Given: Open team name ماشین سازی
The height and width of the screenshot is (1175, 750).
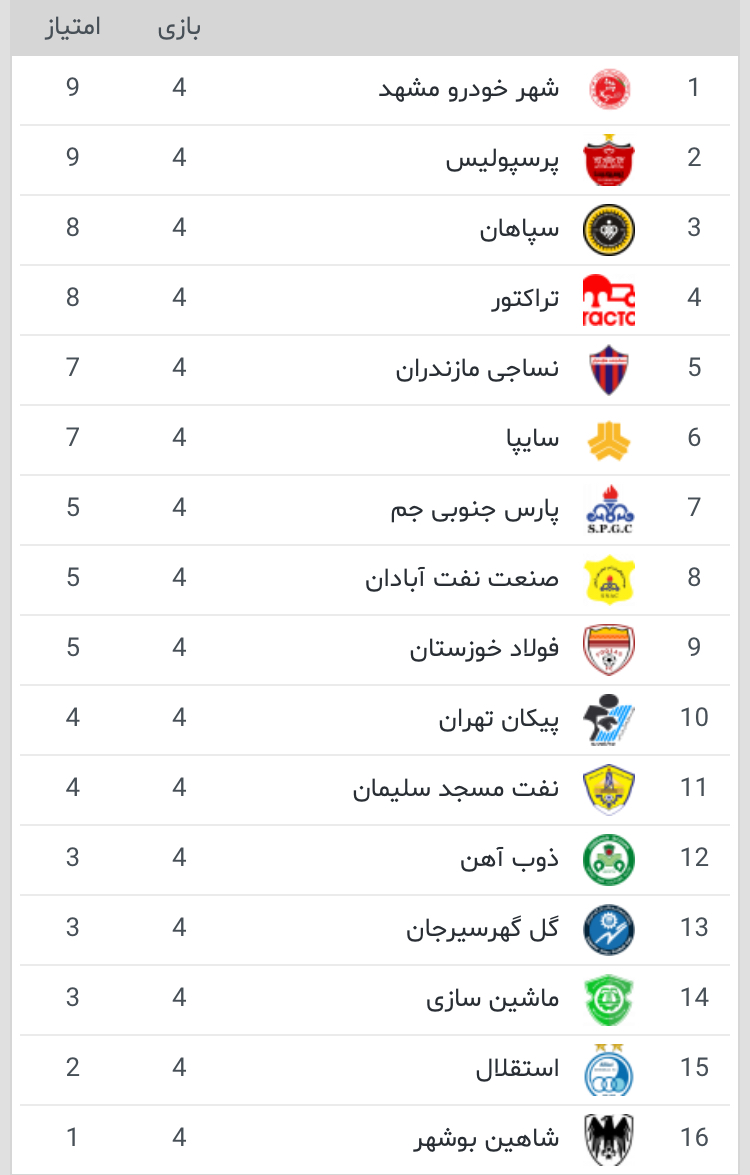Looking at the screenshot, I should pyautogui.click(x=493, y=1000).
